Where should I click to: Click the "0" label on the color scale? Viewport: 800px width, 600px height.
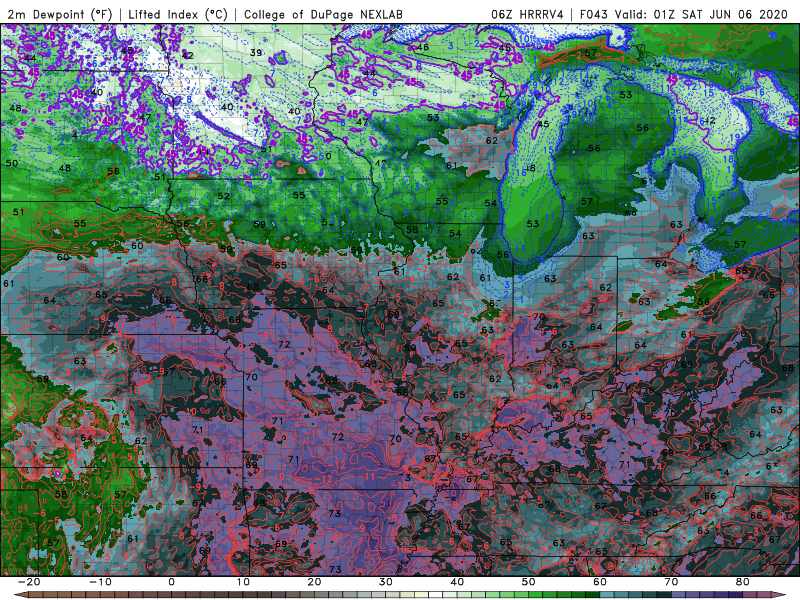[171, 582]
